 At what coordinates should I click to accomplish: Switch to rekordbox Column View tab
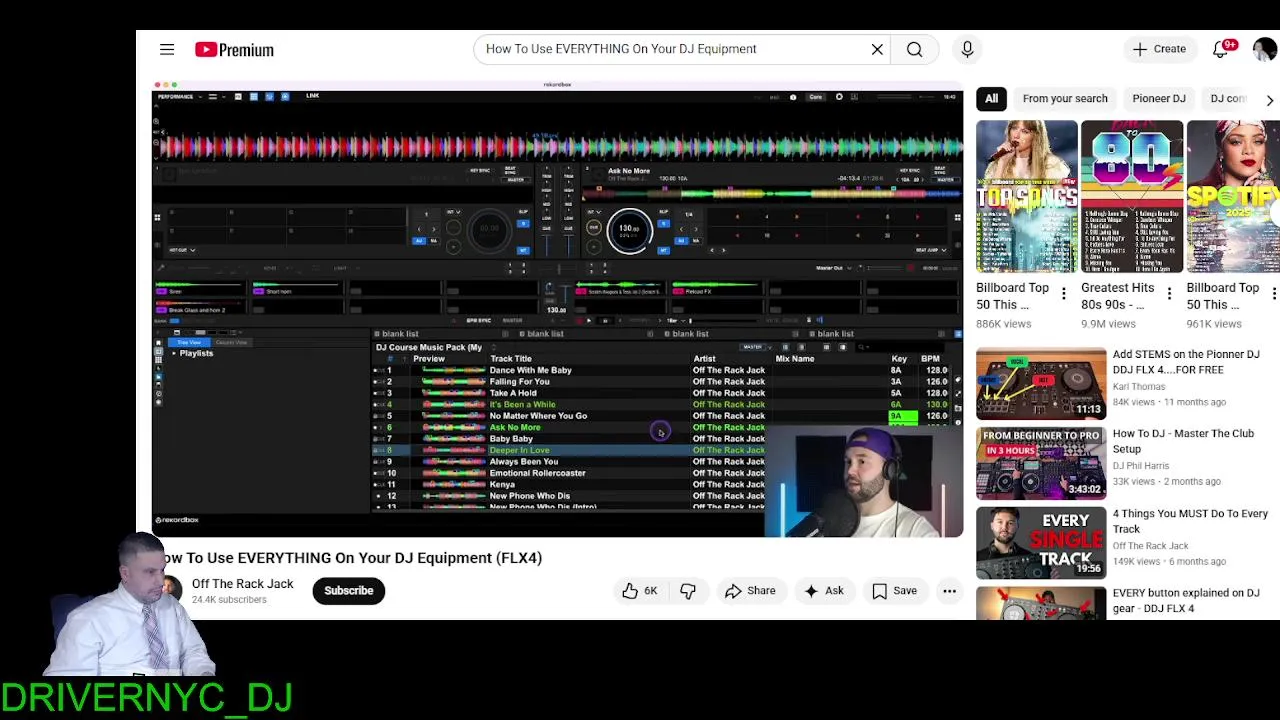coord(231,342)
